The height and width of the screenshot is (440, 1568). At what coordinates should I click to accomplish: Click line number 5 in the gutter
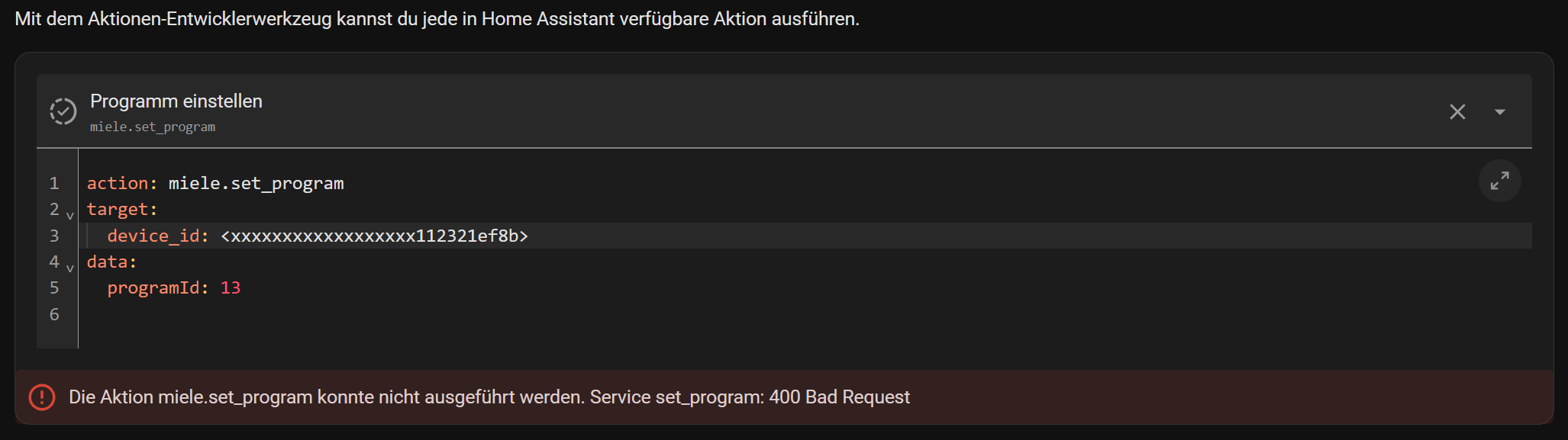pyautogui.click(x=54, y=288)
